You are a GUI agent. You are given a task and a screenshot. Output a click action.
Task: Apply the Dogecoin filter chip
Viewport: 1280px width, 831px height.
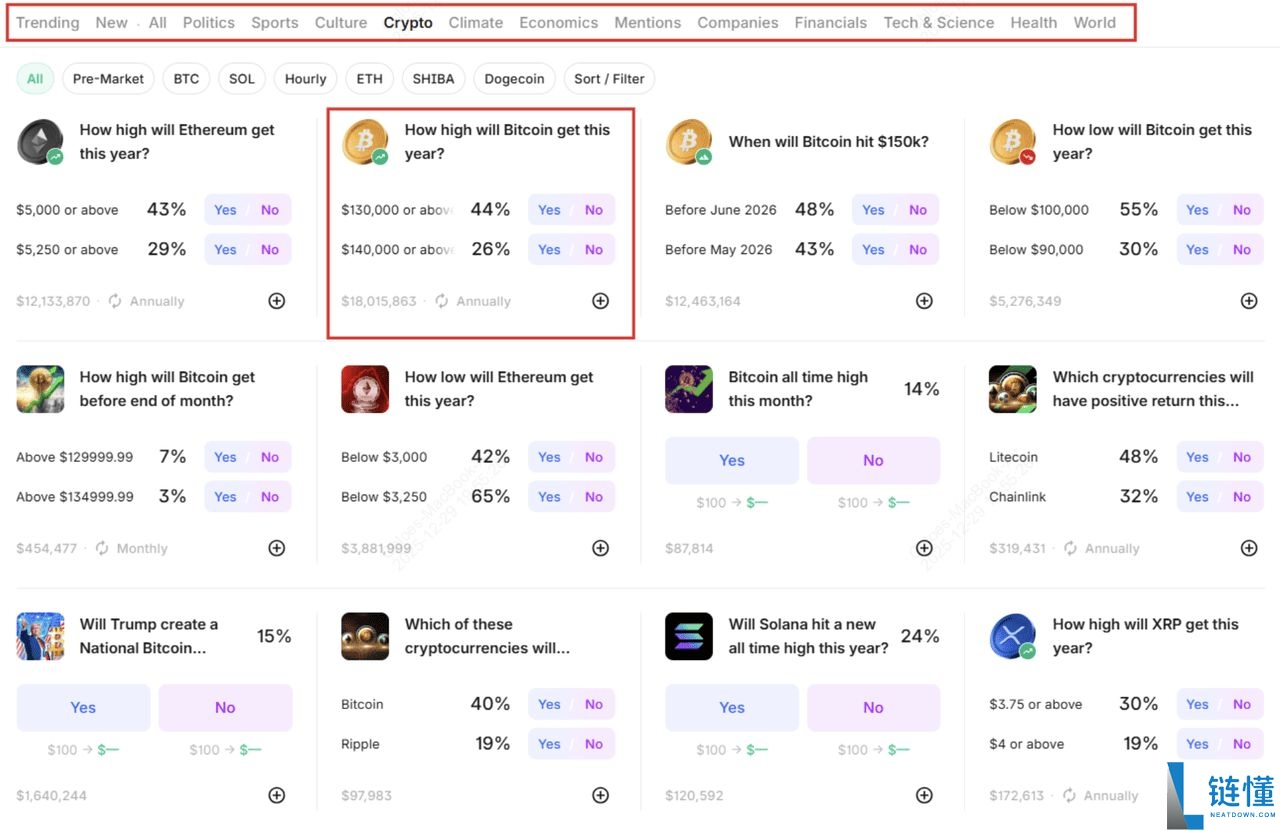pyautogui.click(x=515, y=78)
